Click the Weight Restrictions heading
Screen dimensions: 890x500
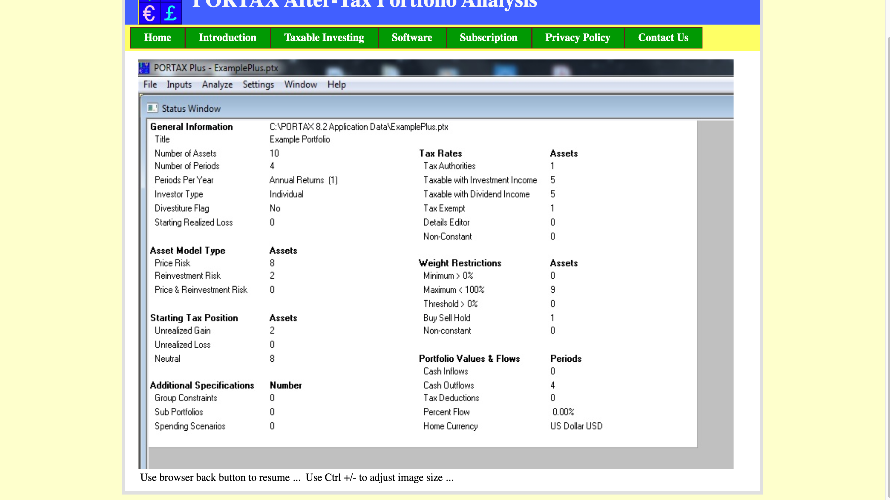[460, 263]
